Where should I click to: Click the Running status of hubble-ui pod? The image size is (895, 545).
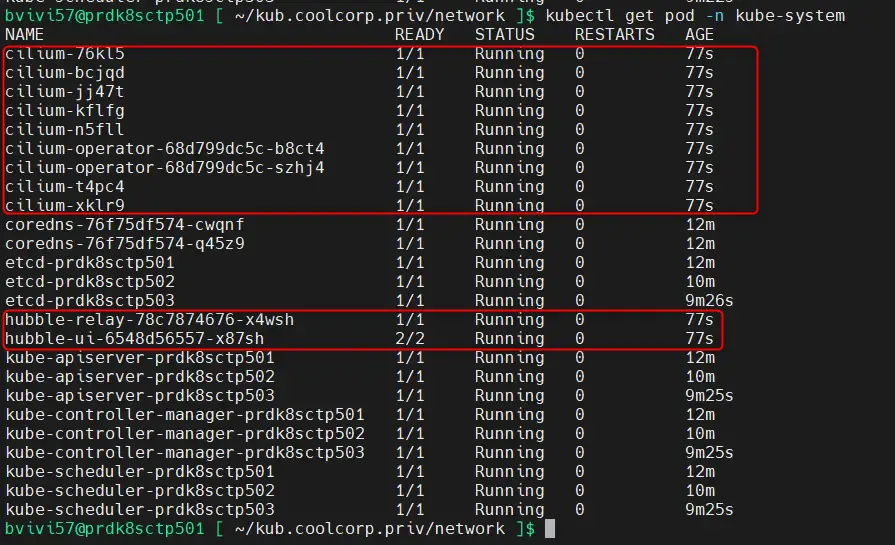(510, 338)
